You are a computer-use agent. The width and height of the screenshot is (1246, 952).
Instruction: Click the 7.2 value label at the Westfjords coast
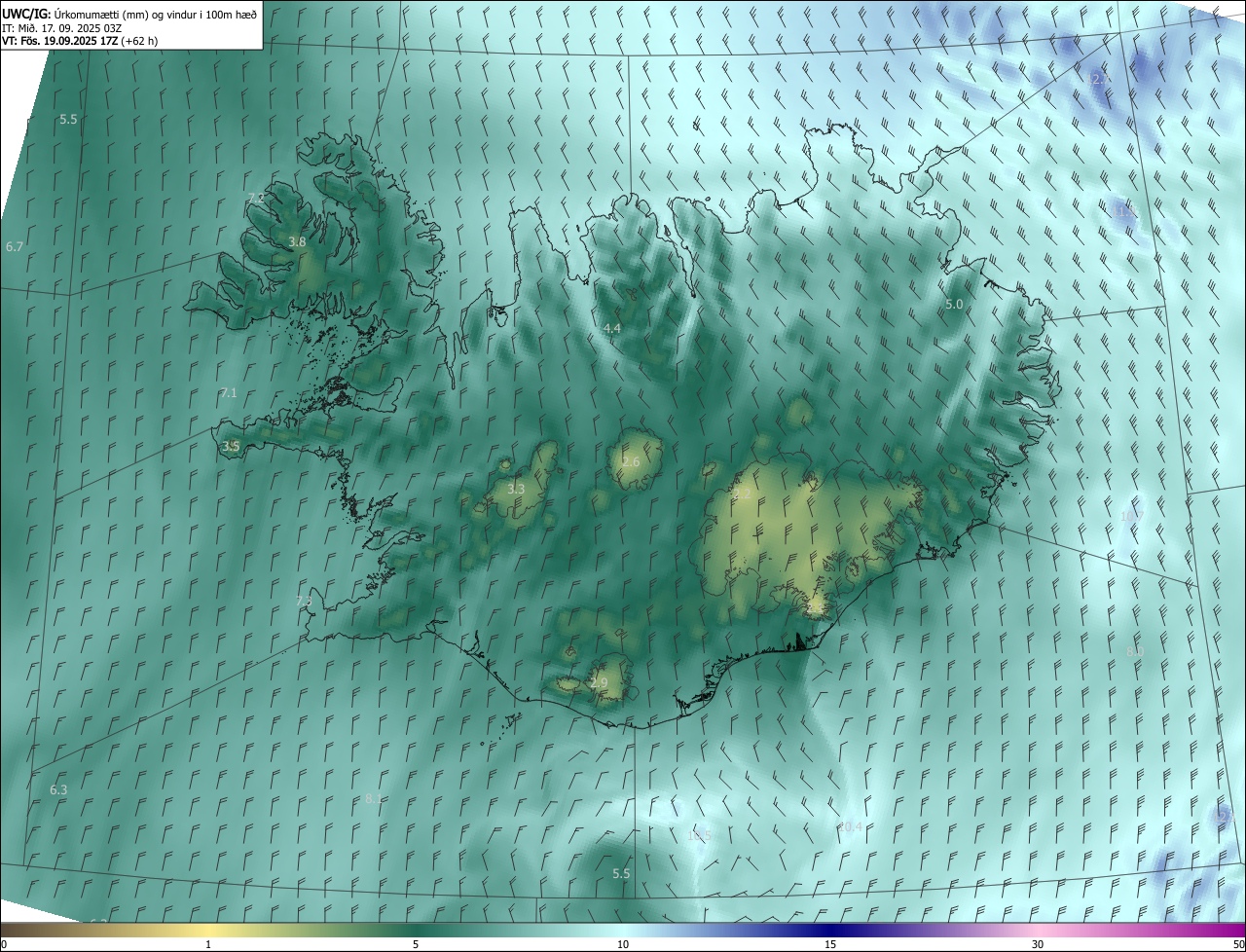point(256,198)
